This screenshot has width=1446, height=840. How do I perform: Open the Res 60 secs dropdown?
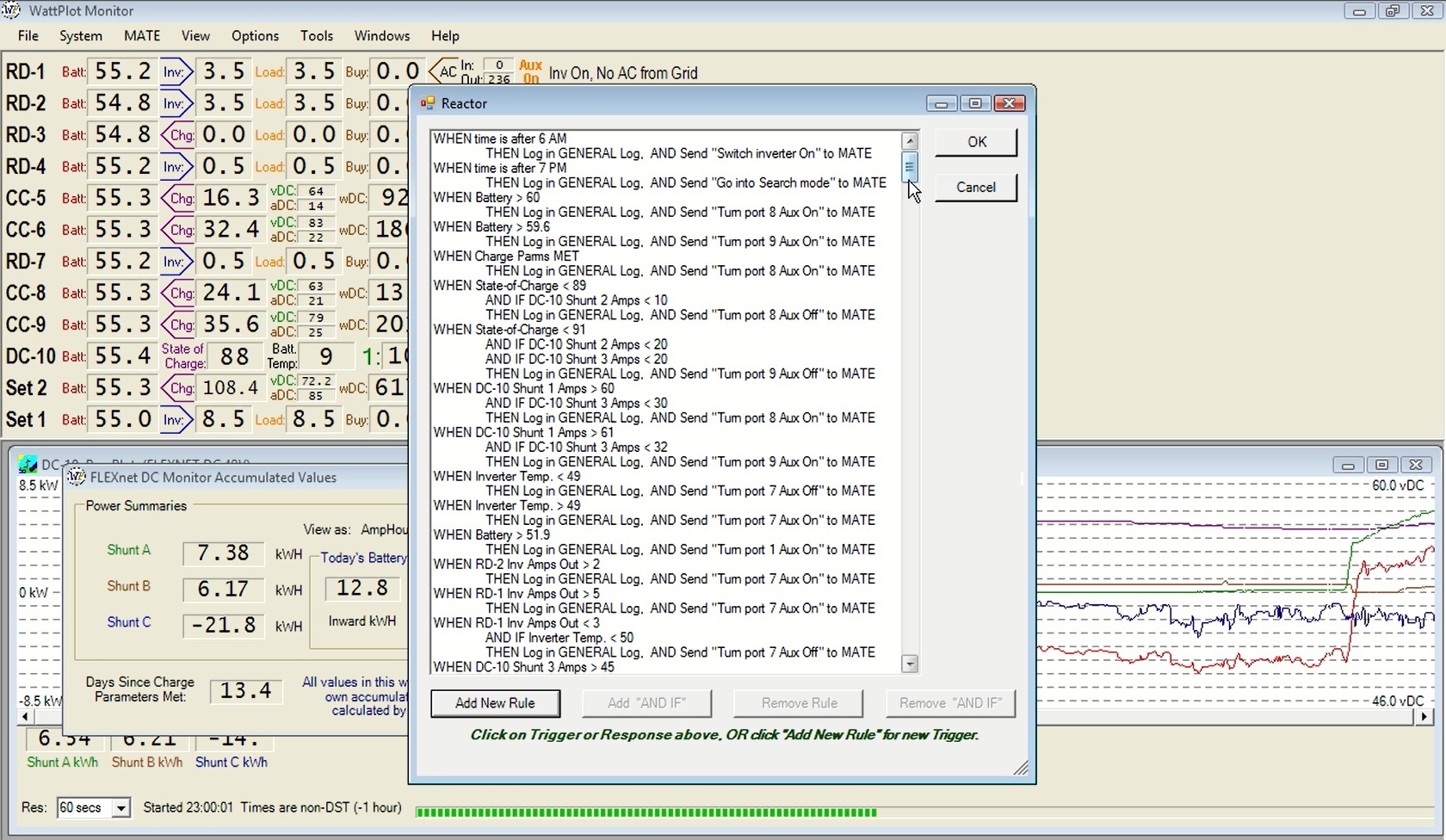[121, 808]
